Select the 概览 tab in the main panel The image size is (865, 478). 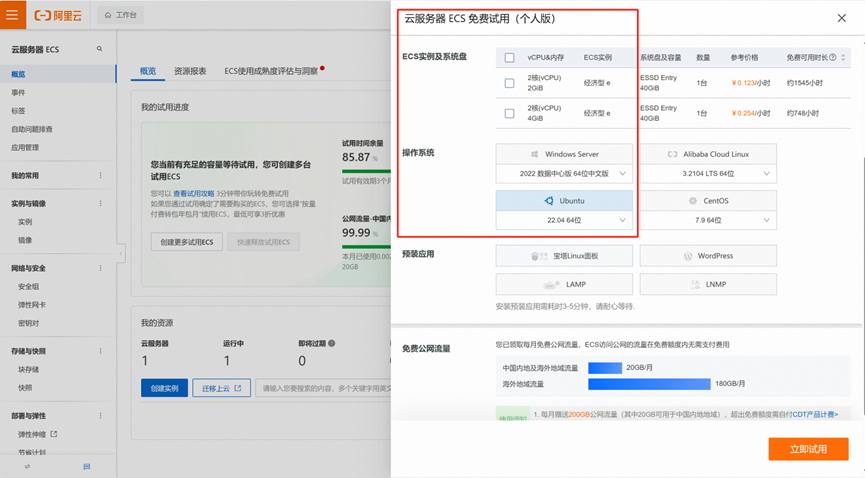tap(148, 71)
